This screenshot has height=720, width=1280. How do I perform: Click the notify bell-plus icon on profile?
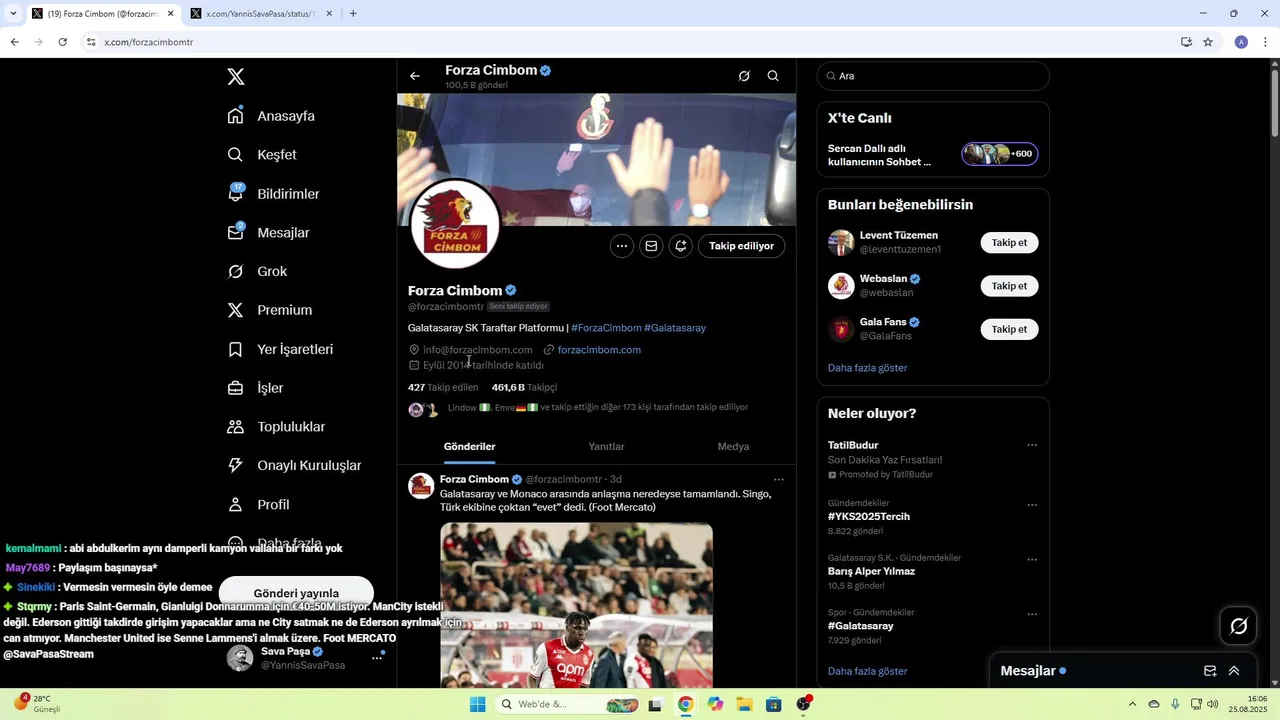point(681,246)
